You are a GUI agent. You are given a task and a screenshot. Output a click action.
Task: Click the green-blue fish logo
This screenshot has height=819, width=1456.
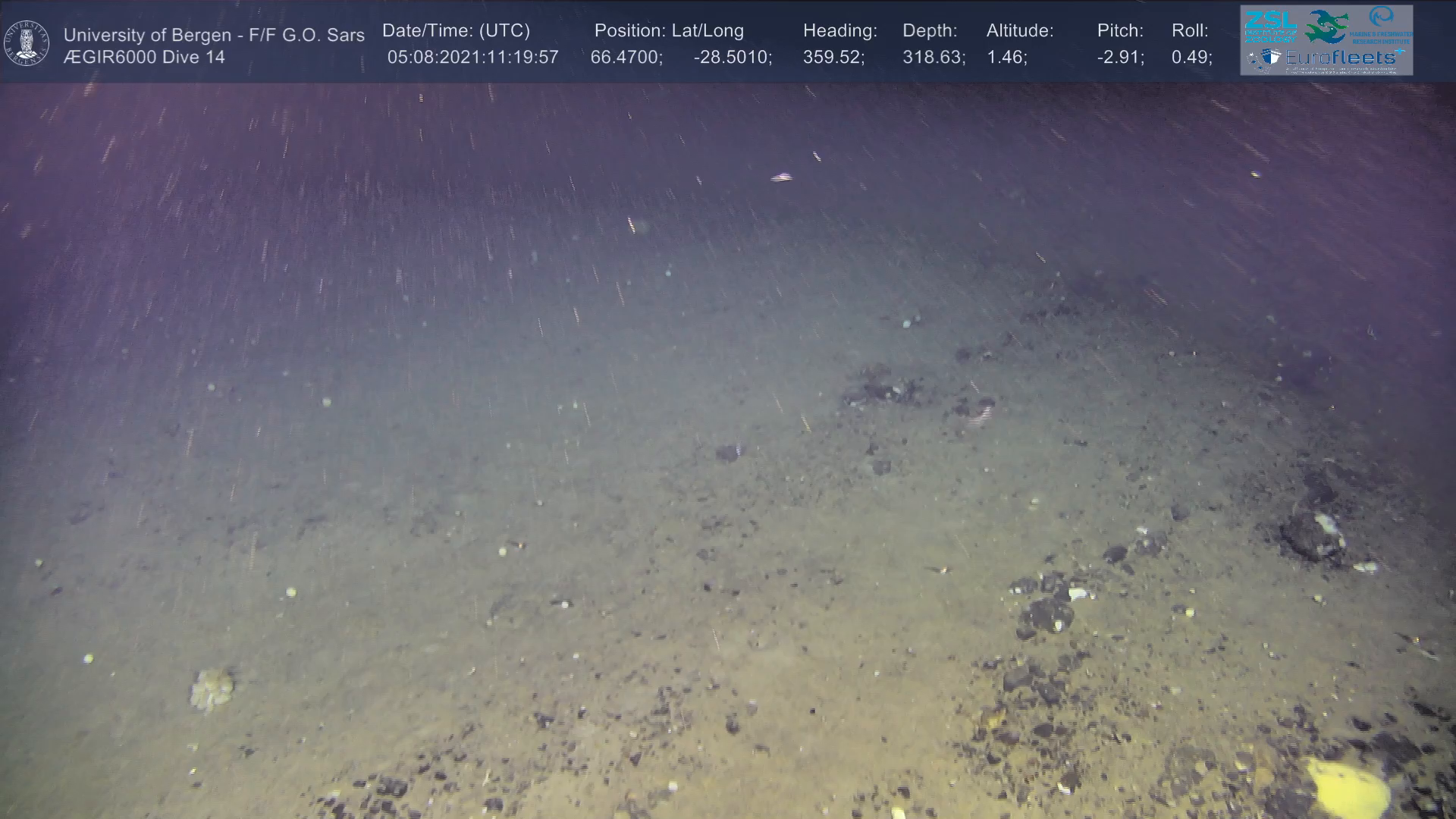pos(1326,27)
